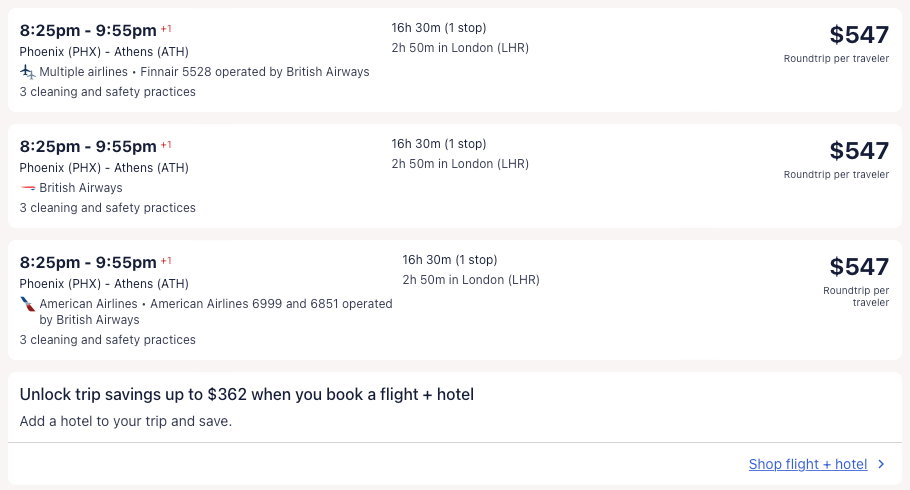This screenshot has height=490, width=910.
Task: Click the Add a hotel to your trip text
Action: click(x=125, y=421)
